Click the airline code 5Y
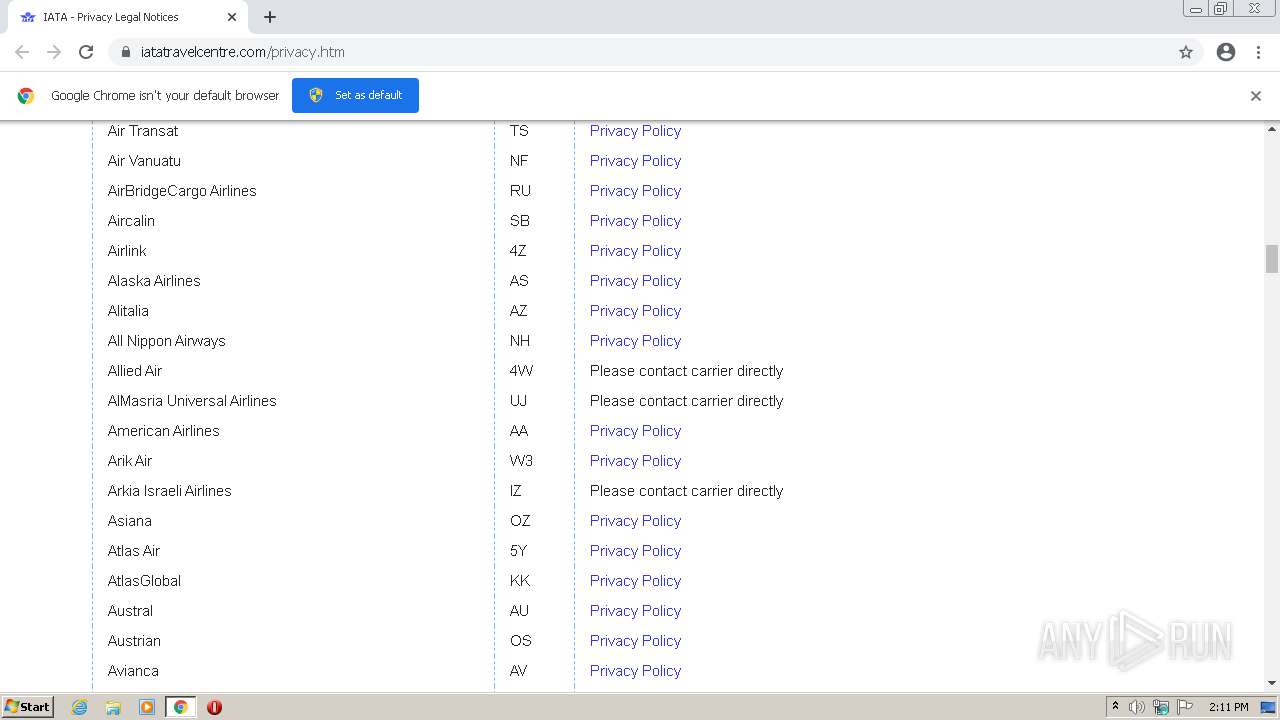This screenshot has width=1280, height=720. tap(519, 551)
